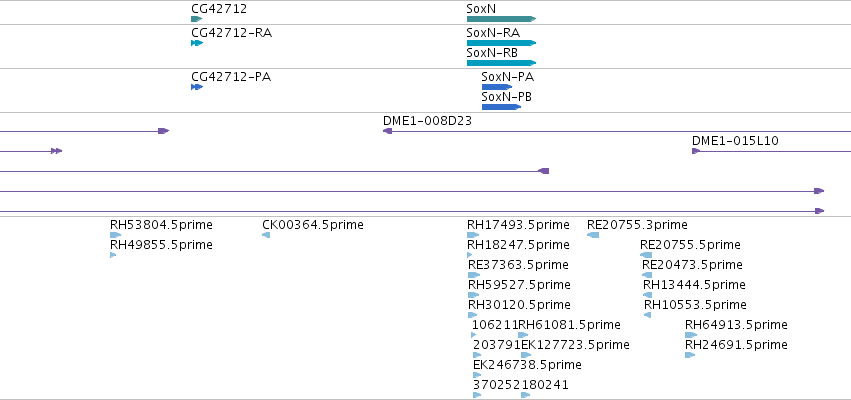
Task: Click the SoxN-RA transcript bar
Action: pos(501,43)
